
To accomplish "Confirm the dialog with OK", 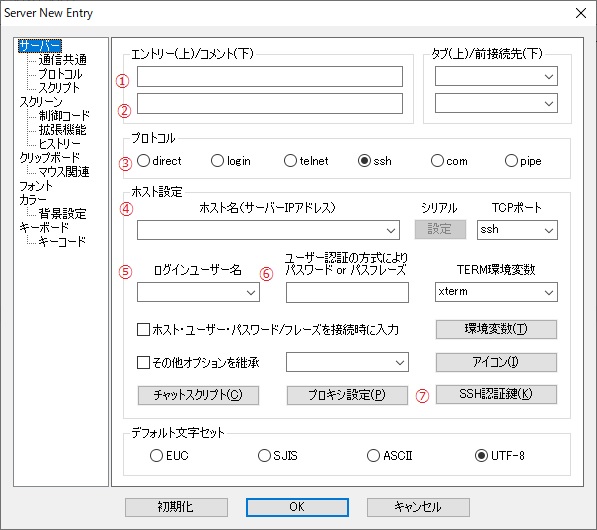I will click(x=297, y=507).
